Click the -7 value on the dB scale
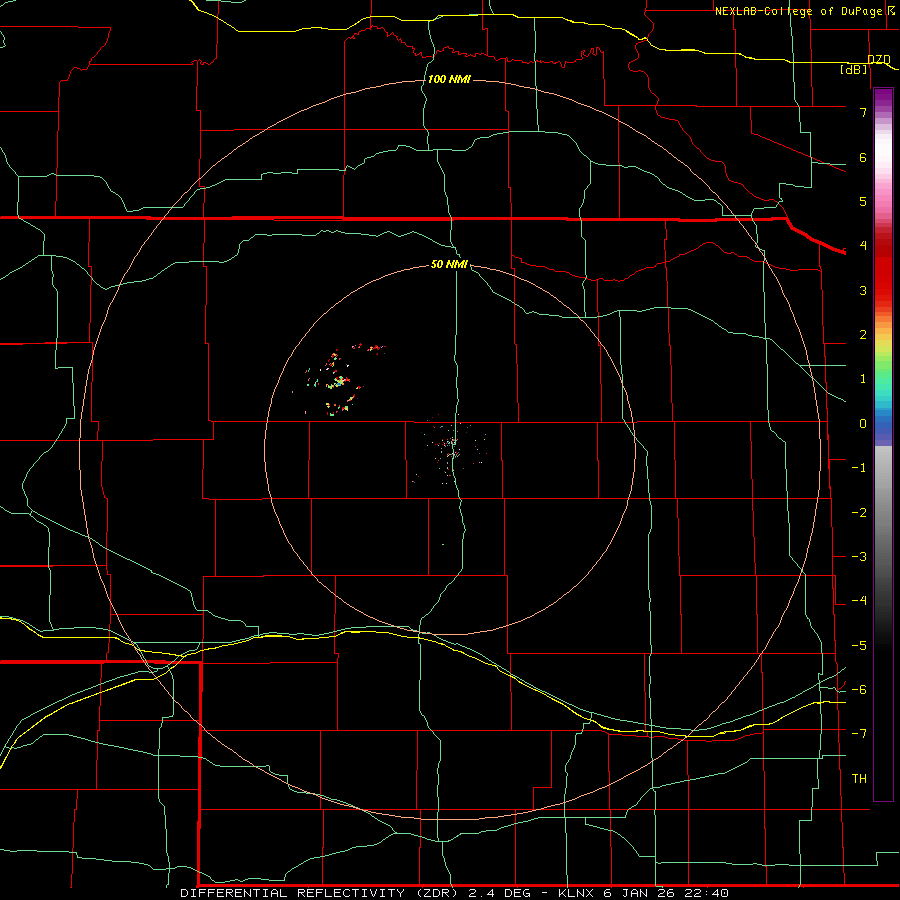Screen dimensions: 900x900 click(859, 734)
